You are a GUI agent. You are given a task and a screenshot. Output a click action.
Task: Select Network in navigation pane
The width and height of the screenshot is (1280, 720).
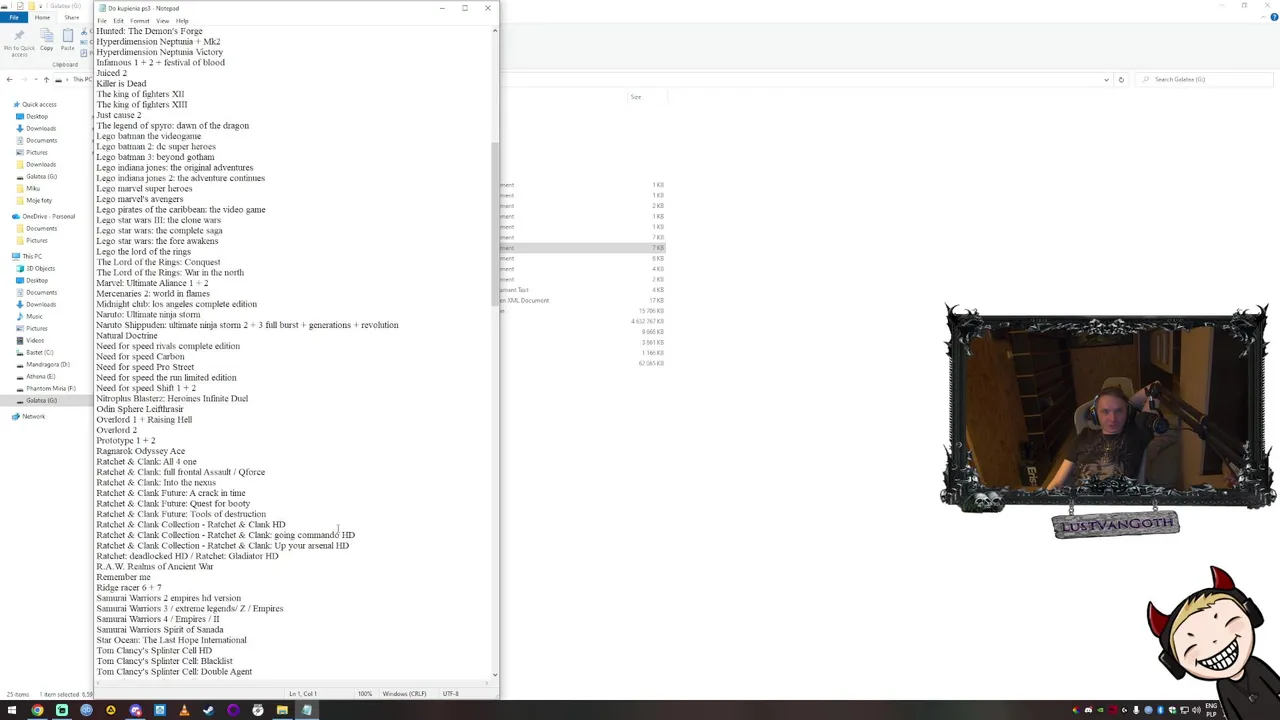33,416
